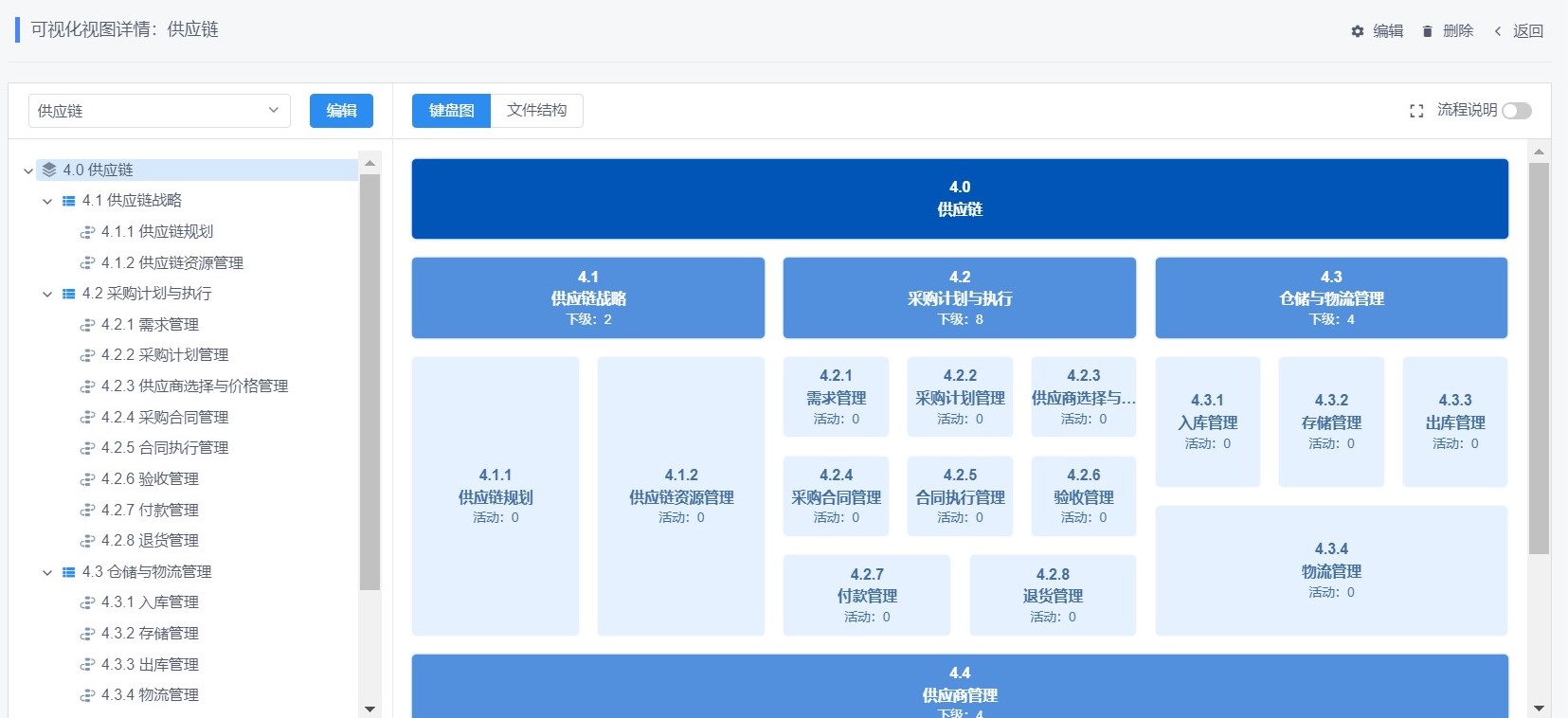1568x718 pixels.
Task: Click the process icon of 4.2.2 采购计划管理
Action: (x=87, y=355)
